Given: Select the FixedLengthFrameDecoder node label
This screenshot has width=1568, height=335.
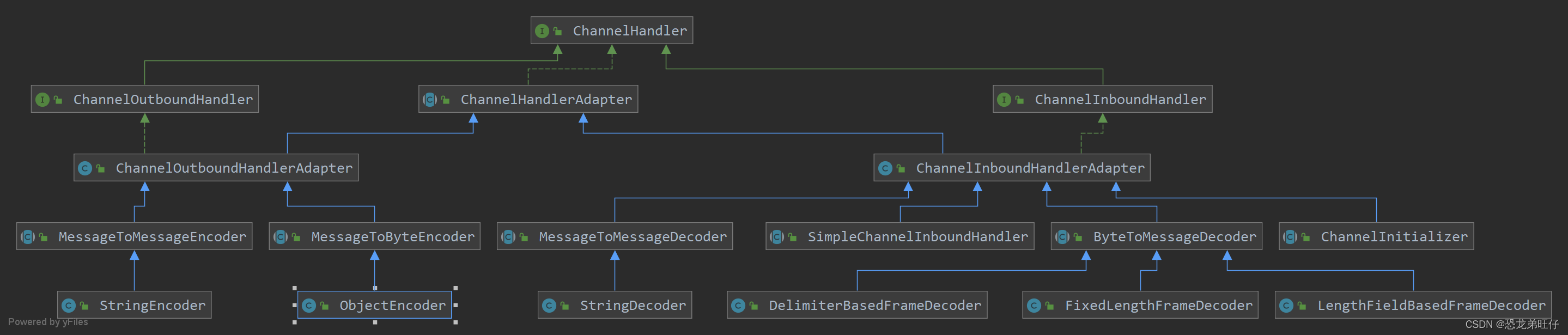Looking at the screenshot, I should 1158,306.
